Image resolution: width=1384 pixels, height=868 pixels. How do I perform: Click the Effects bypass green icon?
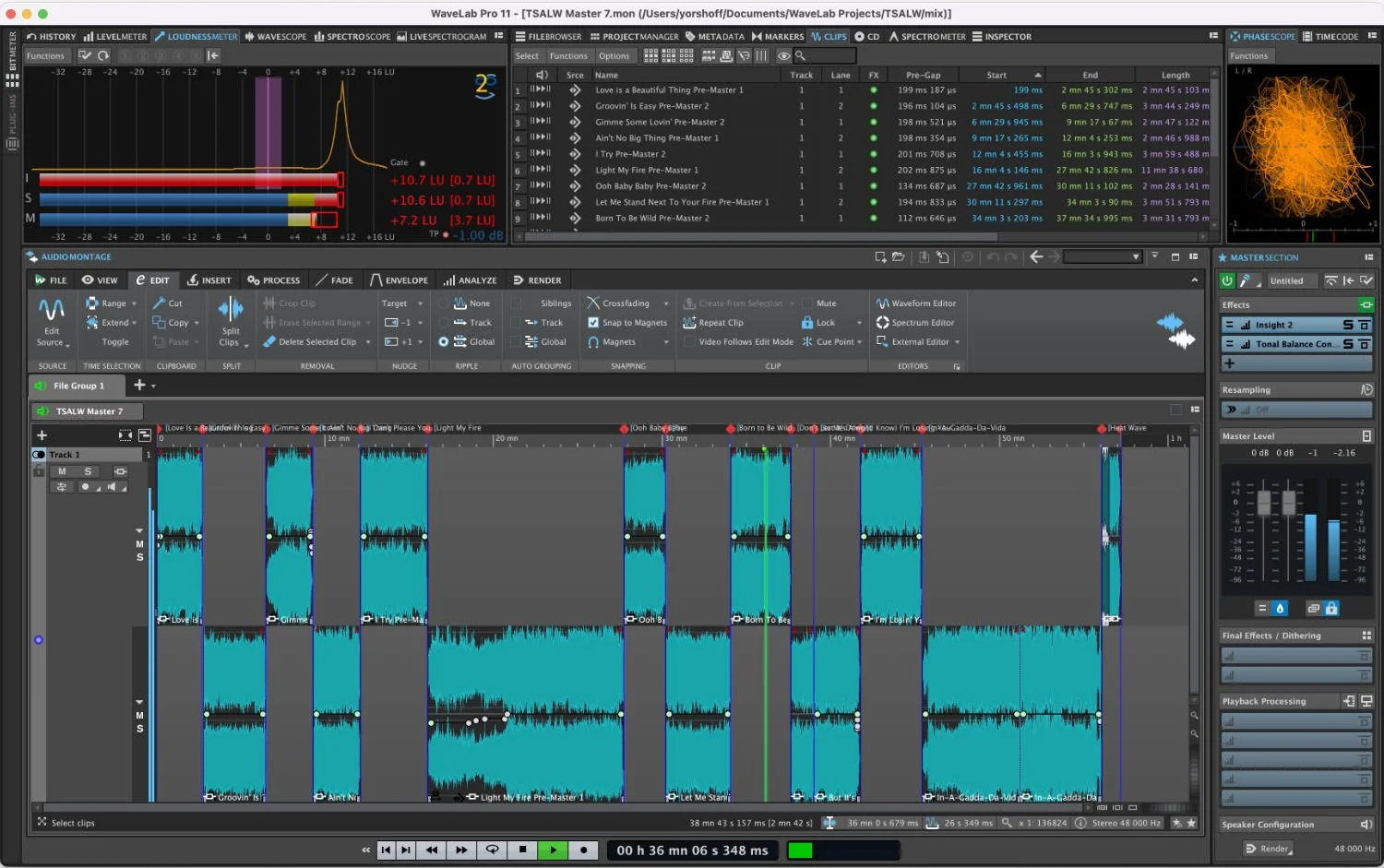[x=1366, y=304]
